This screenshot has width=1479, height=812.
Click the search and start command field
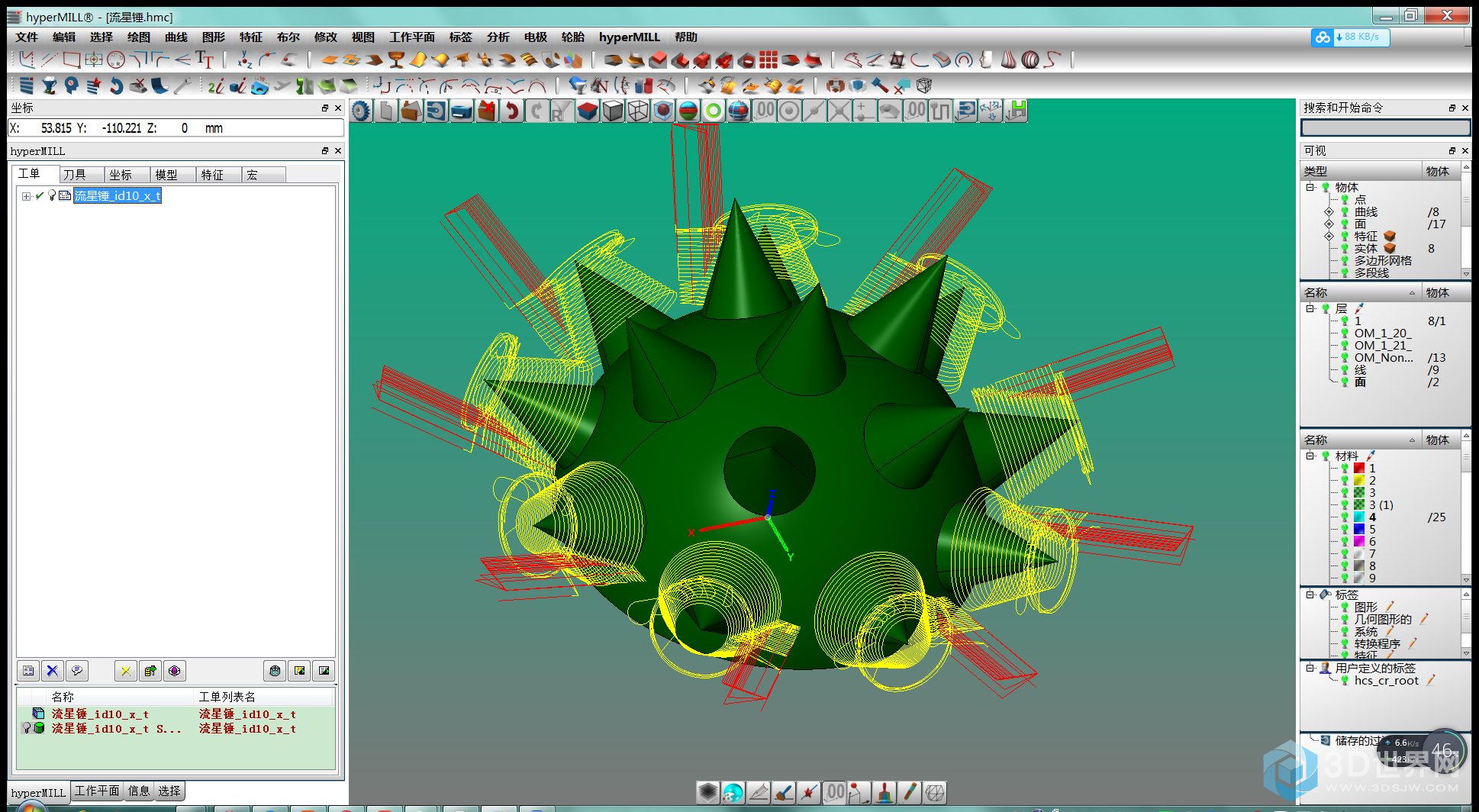[x=1385, y=128]
